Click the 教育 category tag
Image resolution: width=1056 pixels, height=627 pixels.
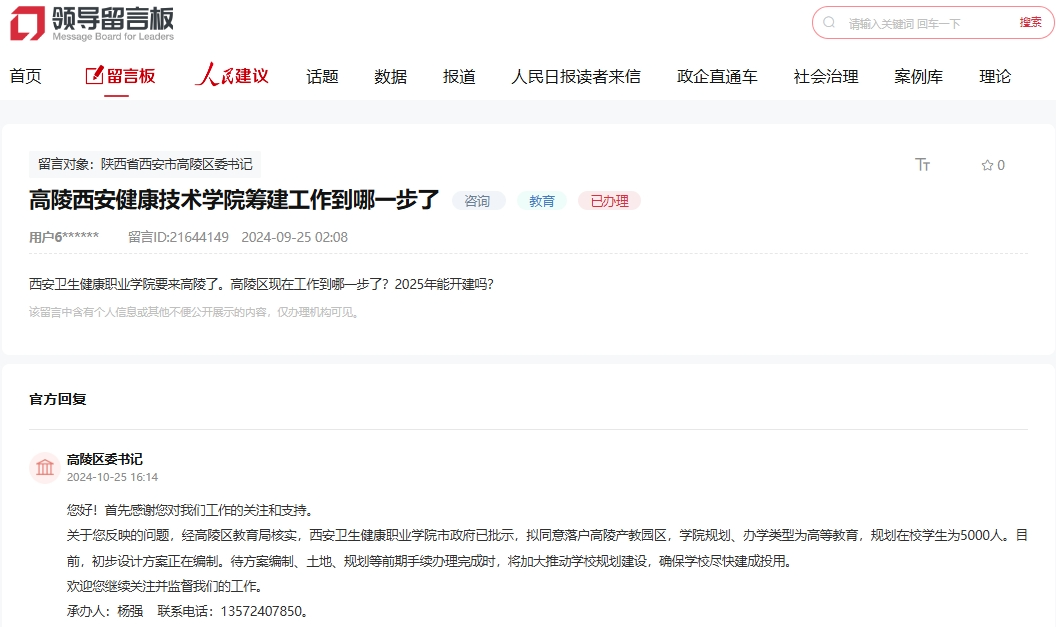point(541,200)
